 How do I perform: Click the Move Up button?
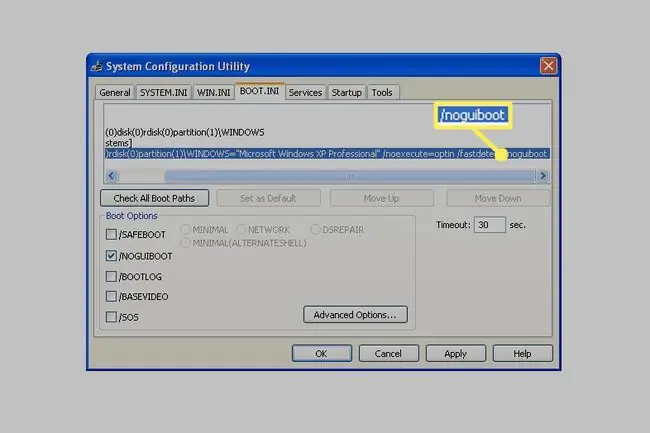[x=381, y=198]
